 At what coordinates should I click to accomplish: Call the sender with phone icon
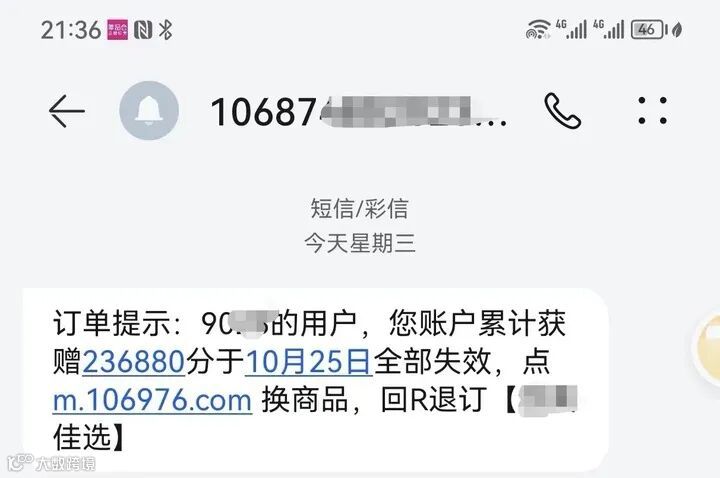[x=562, y=111]
